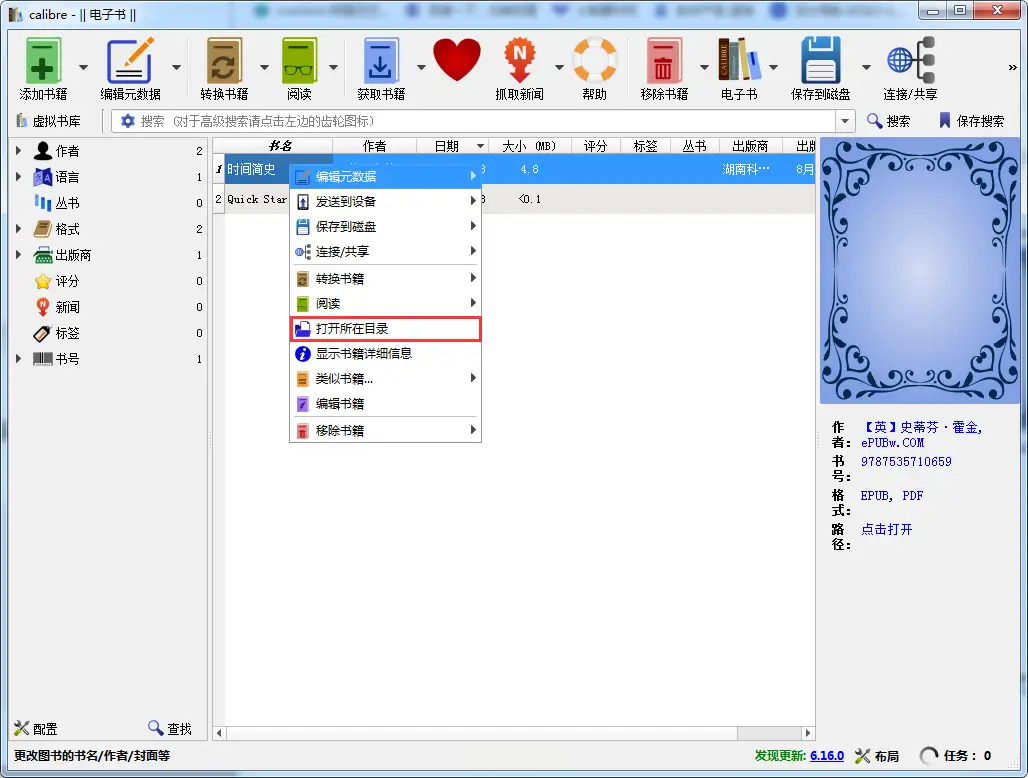Viewport: 1028px width, 778px height.
Task: Sort by the 日期 column header
Action: (x=452, y=146)
